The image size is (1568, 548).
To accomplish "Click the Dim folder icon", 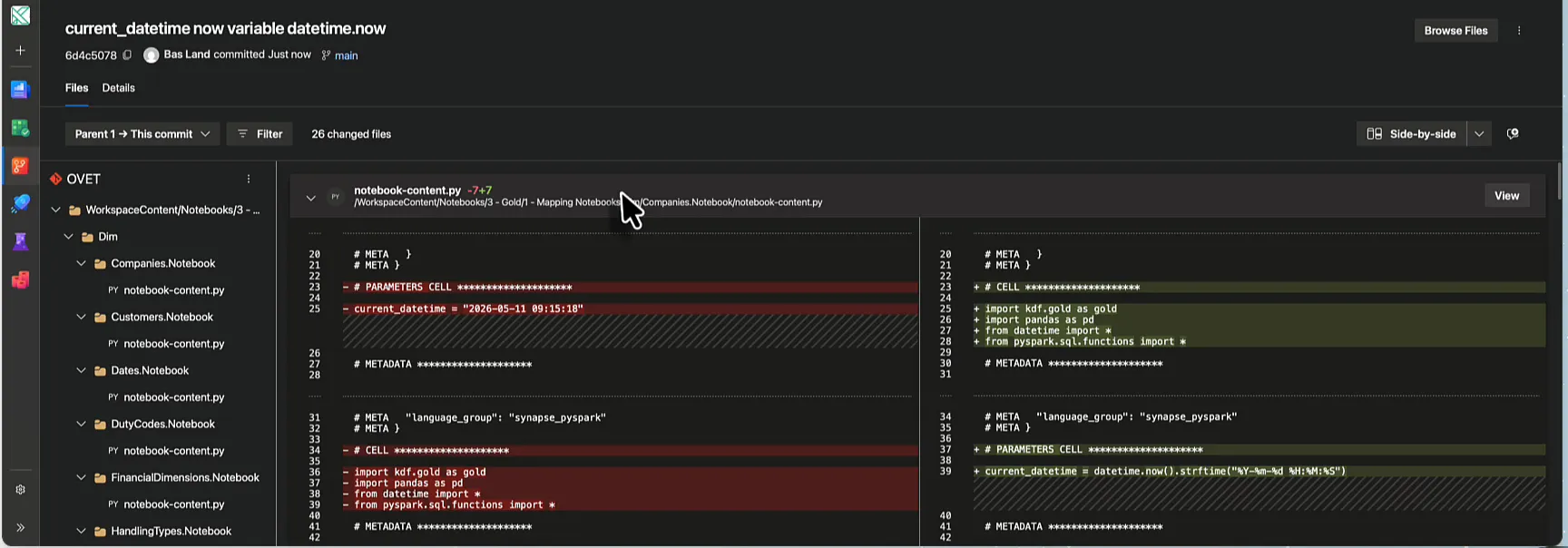I will click(88, 237).
